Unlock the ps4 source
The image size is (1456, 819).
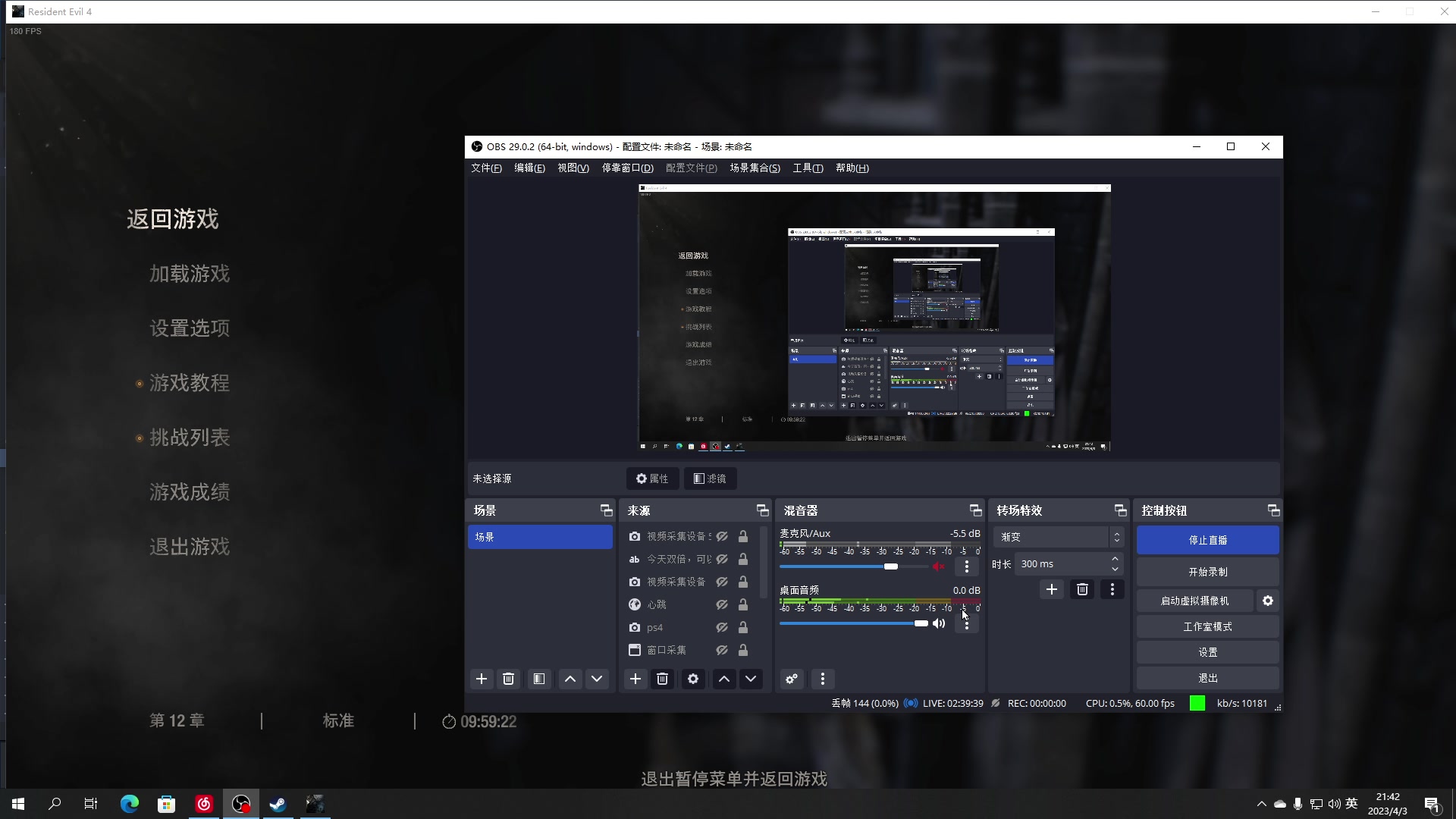(743, 627)
